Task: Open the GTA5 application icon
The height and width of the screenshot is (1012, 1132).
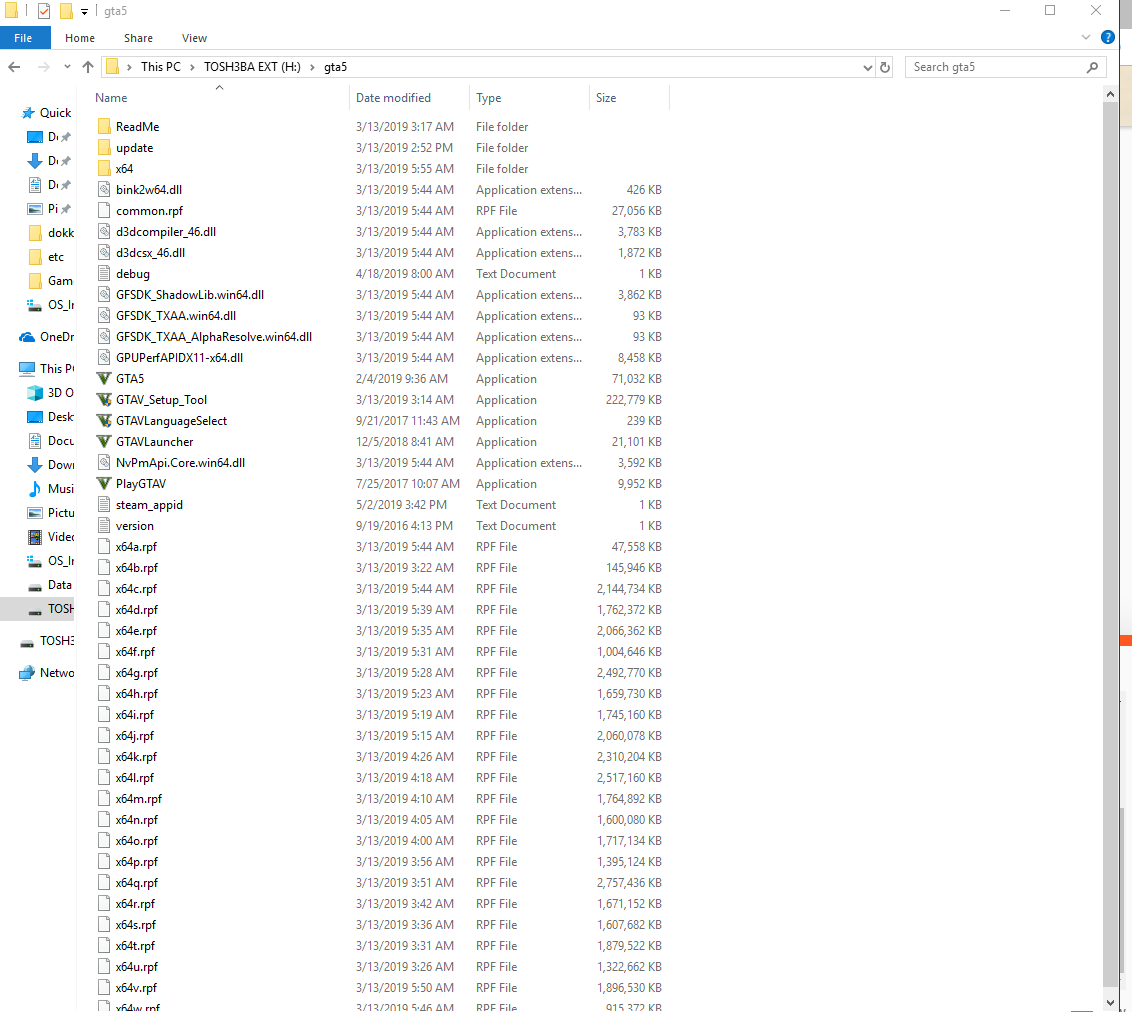Action: point(104,379)
